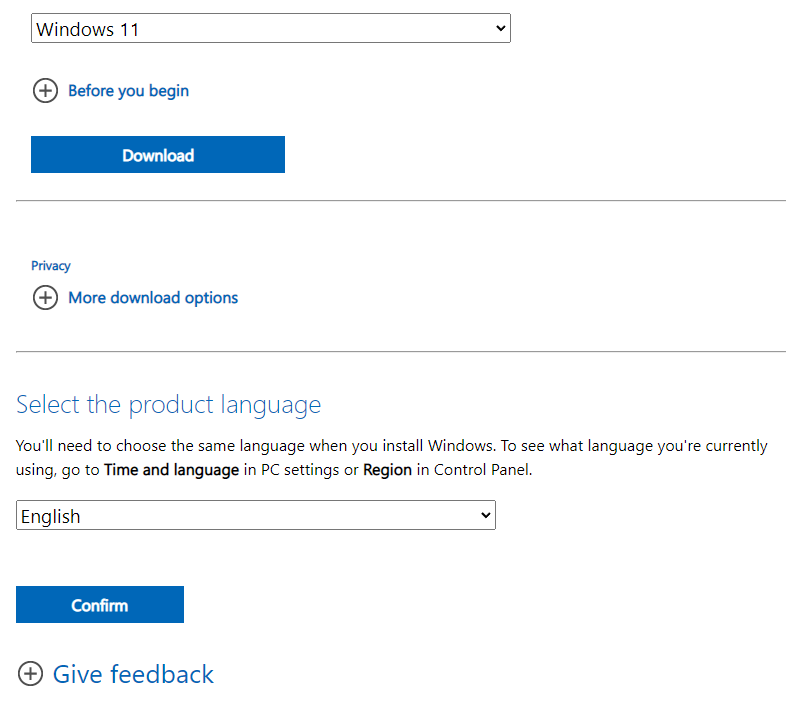Open the Give feedback text link

coord(133,674)
